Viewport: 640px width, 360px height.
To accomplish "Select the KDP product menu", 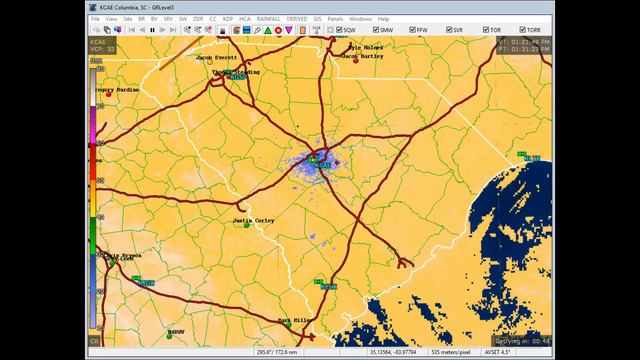I will pos(228,19).
